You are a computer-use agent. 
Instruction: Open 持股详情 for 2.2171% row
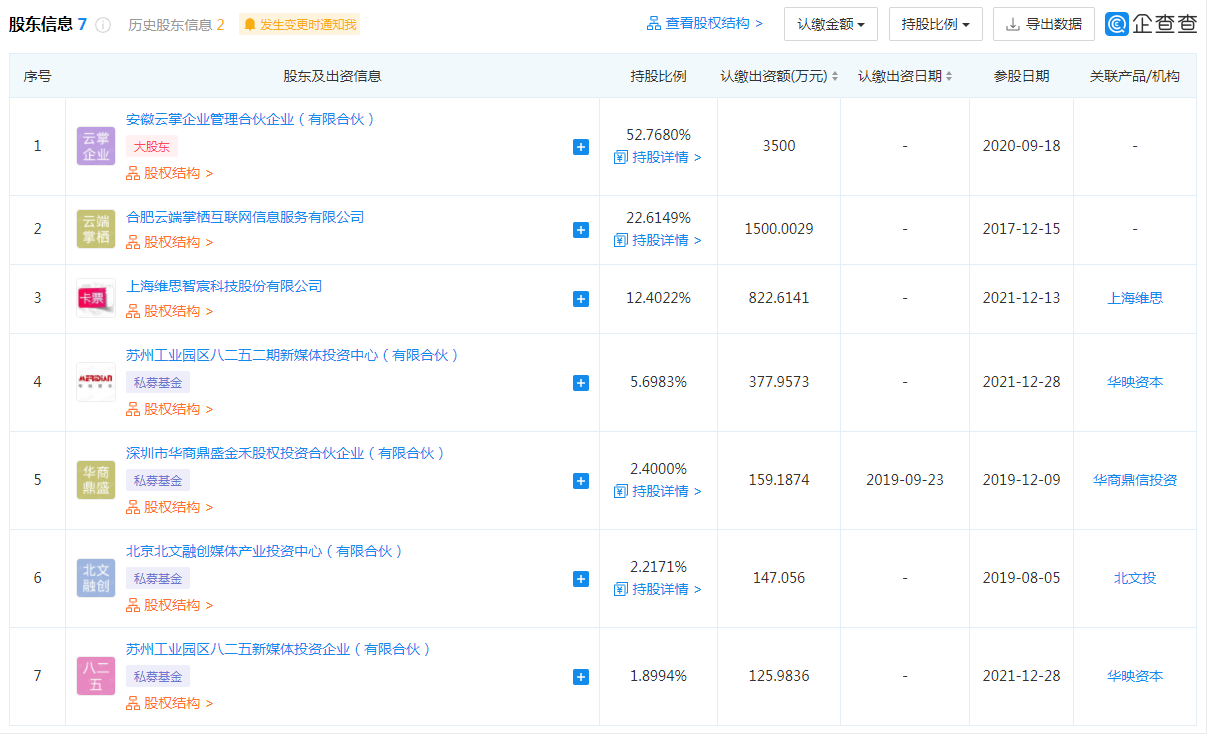[658, 589]
